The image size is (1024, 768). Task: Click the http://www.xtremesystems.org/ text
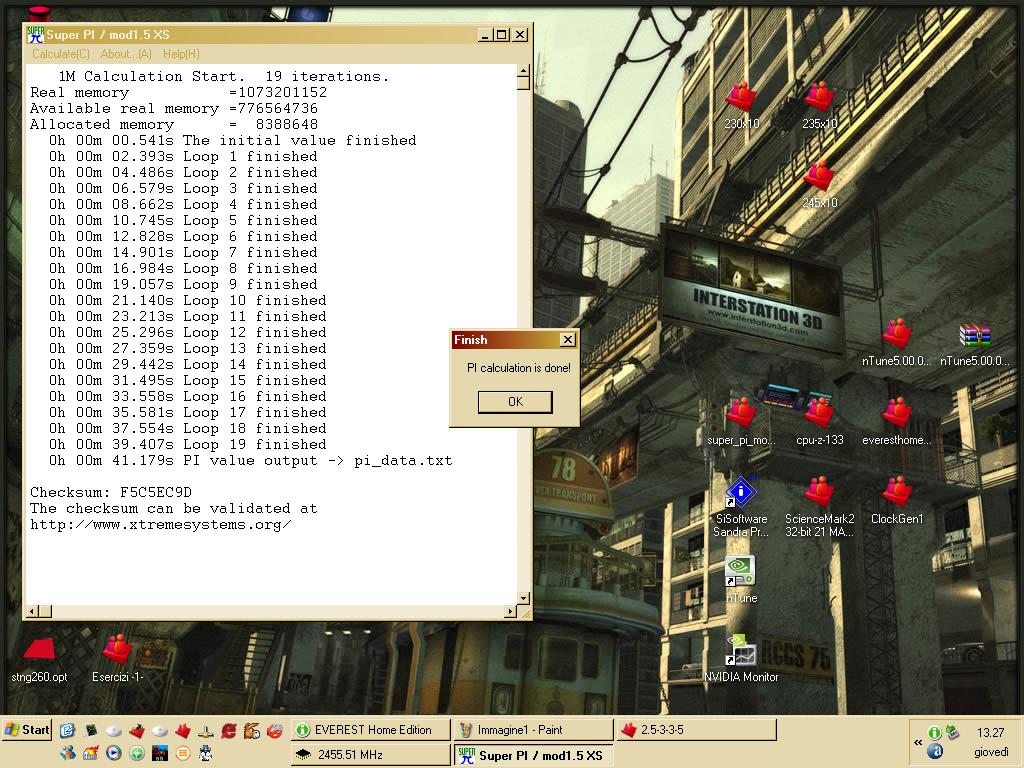pyautogui.click(x=161, y=524)
